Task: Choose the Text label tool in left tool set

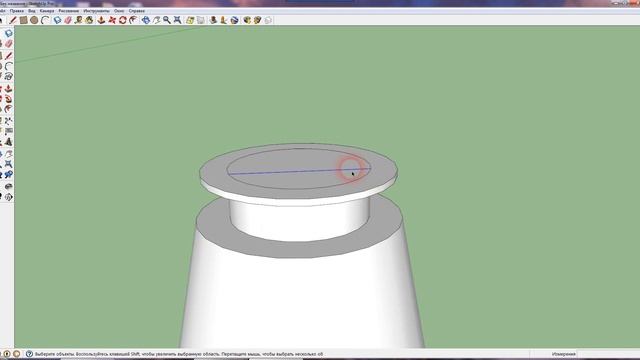Action: [9, 131]
